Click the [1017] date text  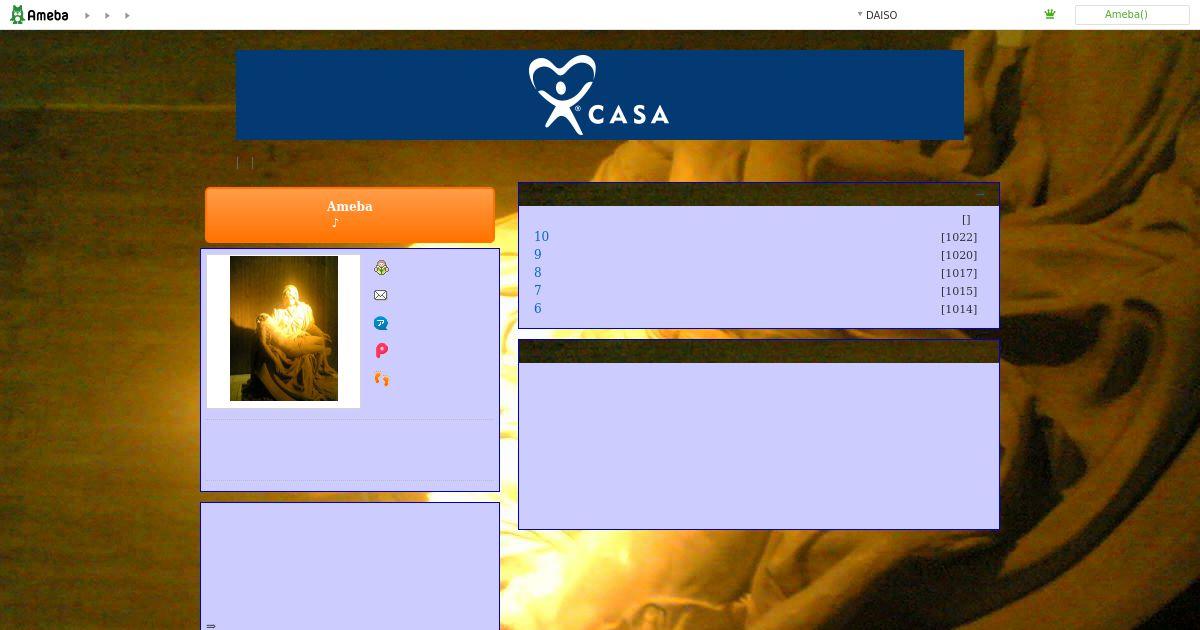coord(959,273)
